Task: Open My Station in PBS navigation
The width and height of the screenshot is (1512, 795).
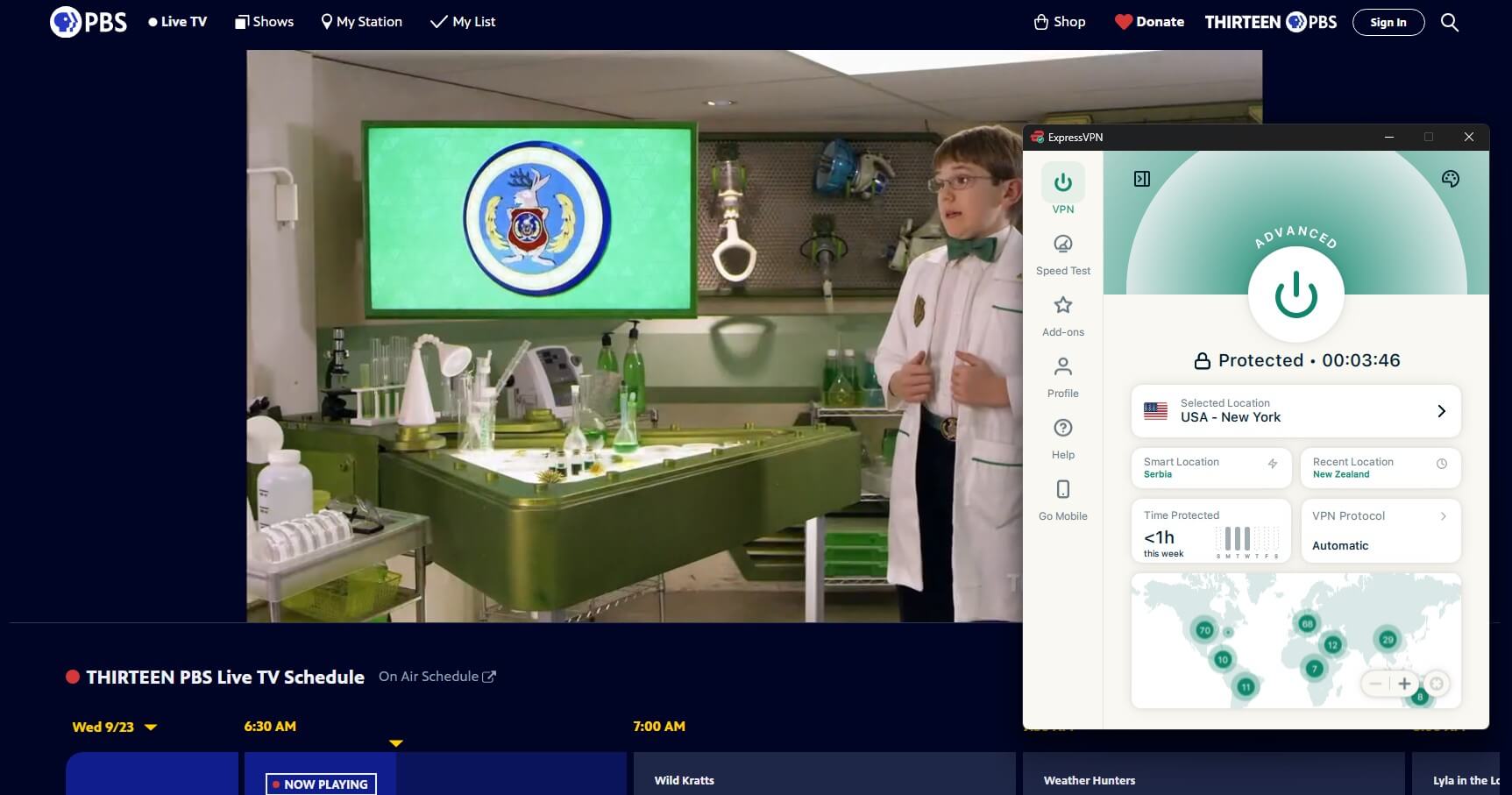Action: coord(361,22)
